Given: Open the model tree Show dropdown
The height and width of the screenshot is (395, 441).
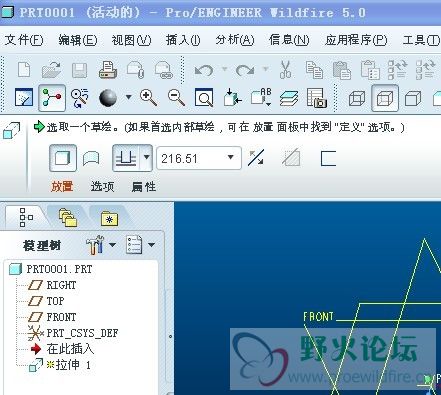Looking at the screenshot, I should [141, 245].
